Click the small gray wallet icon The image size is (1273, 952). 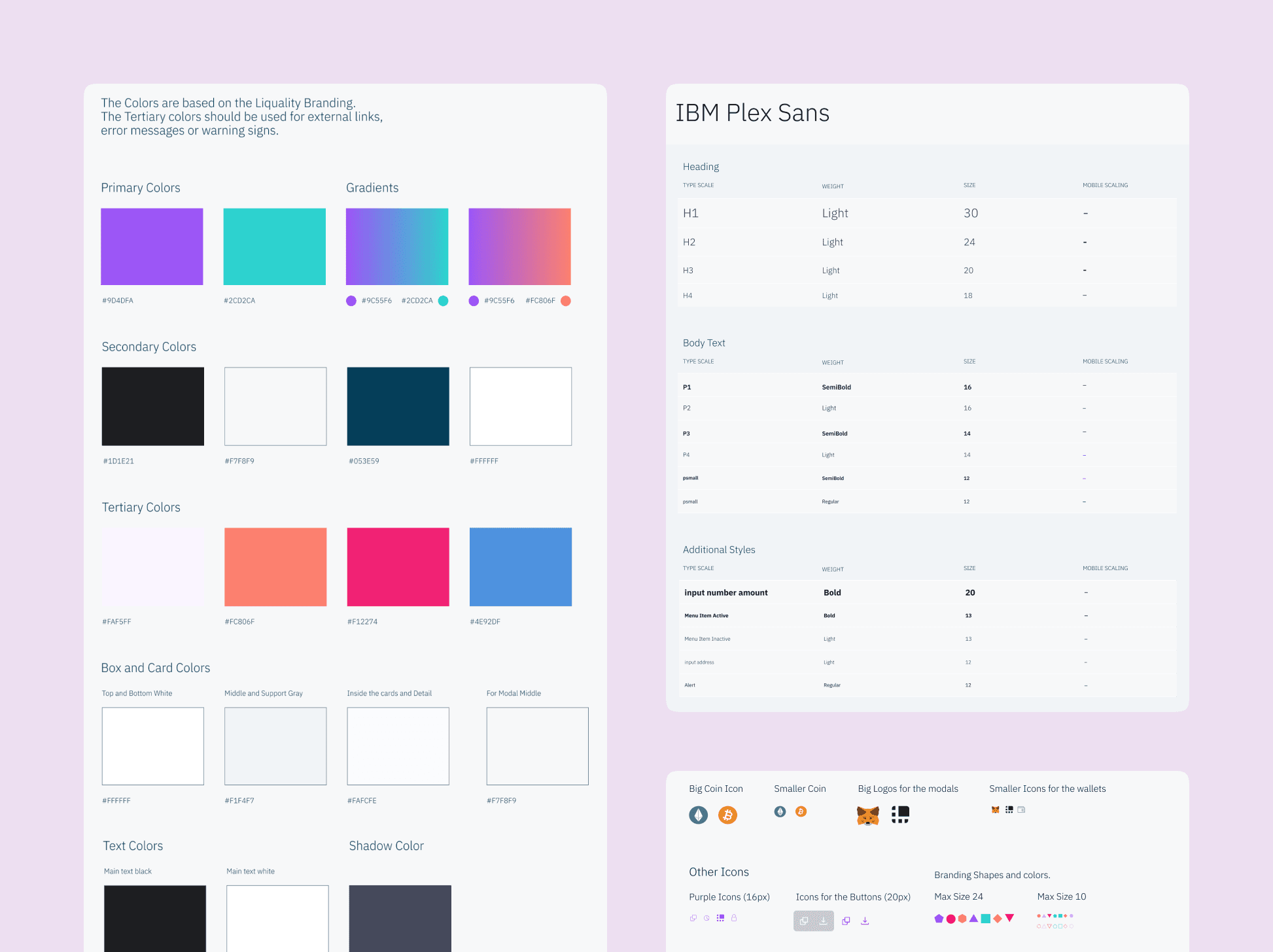click(1021, 809)
